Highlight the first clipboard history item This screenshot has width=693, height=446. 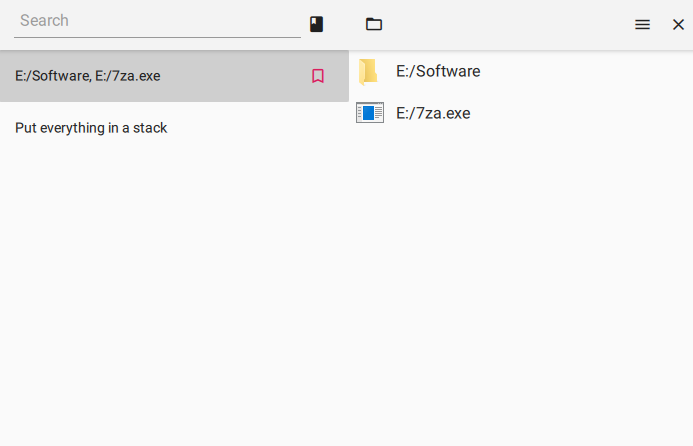point(150,76)
